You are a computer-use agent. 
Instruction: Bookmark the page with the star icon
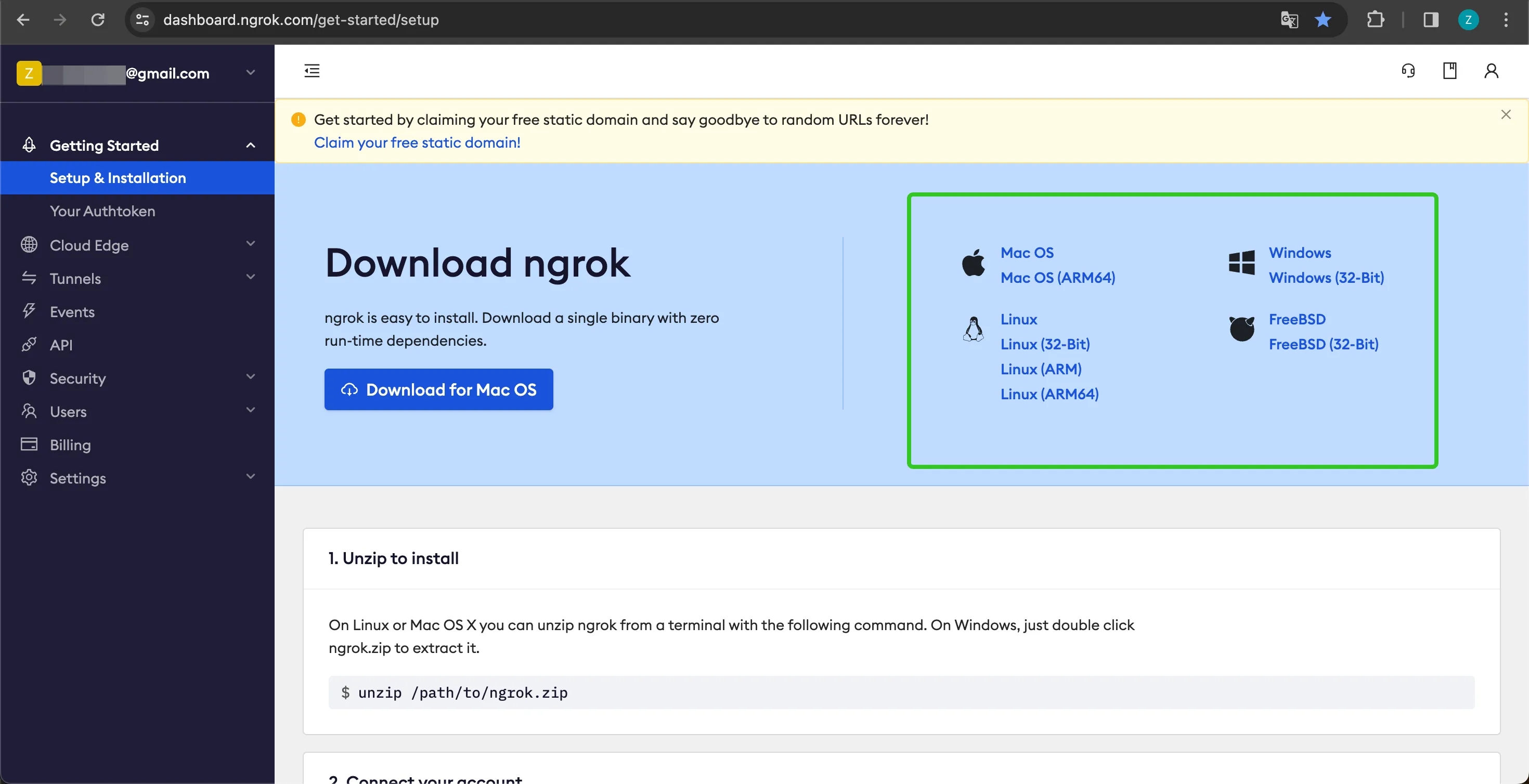point(1323,20)
